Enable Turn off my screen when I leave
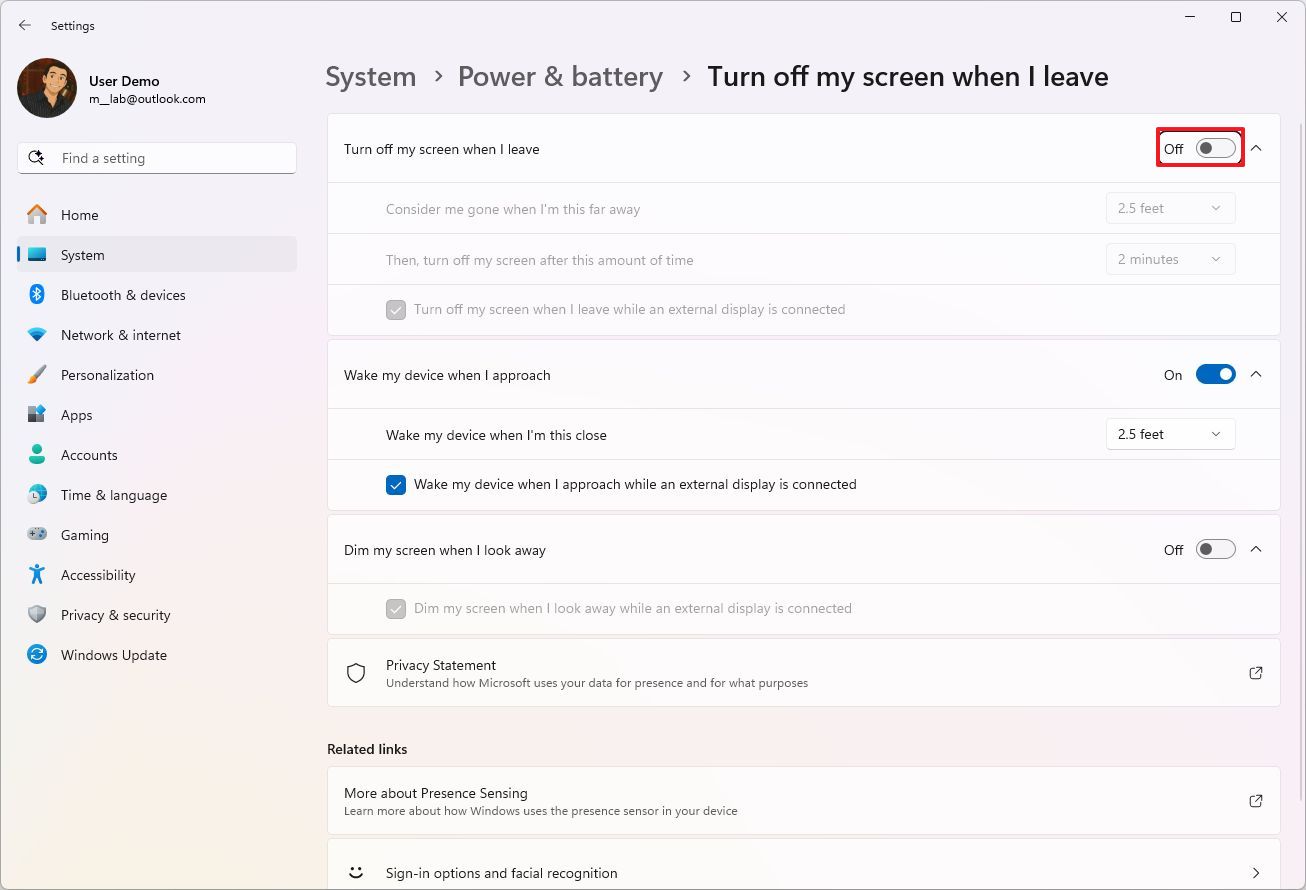1306x890 pixels. tap(1214, 148)
